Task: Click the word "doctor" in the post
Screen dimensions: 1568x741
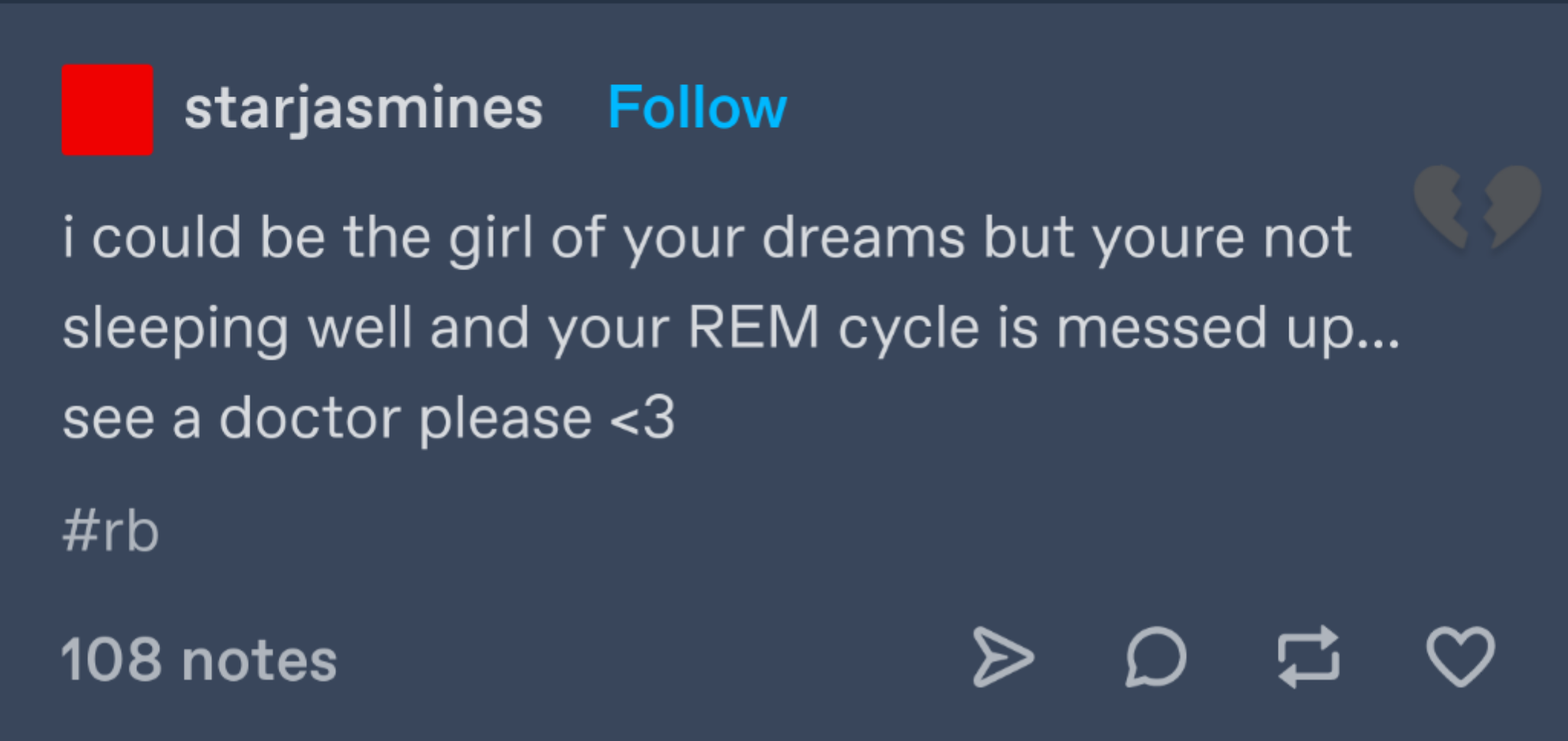Action: click(x=309, y=419)
